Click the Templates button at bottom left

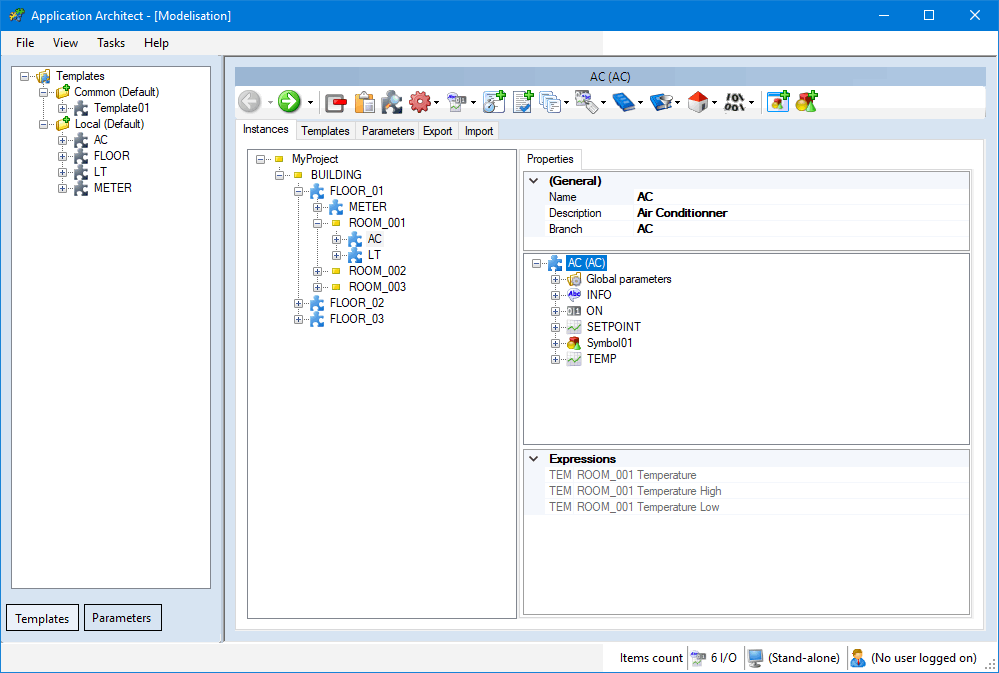[42, 618]
